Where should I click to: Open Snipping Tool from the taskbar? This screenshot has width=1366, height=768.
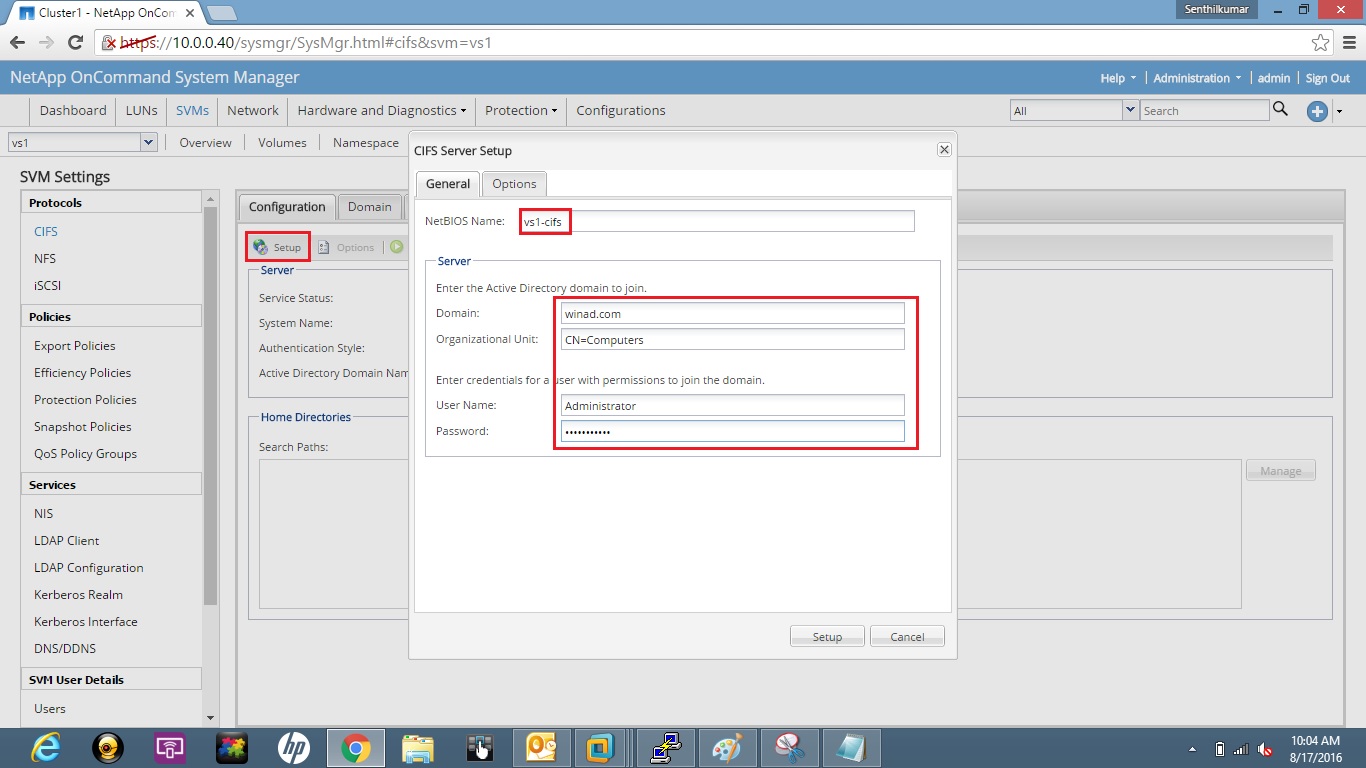(790, 747)
